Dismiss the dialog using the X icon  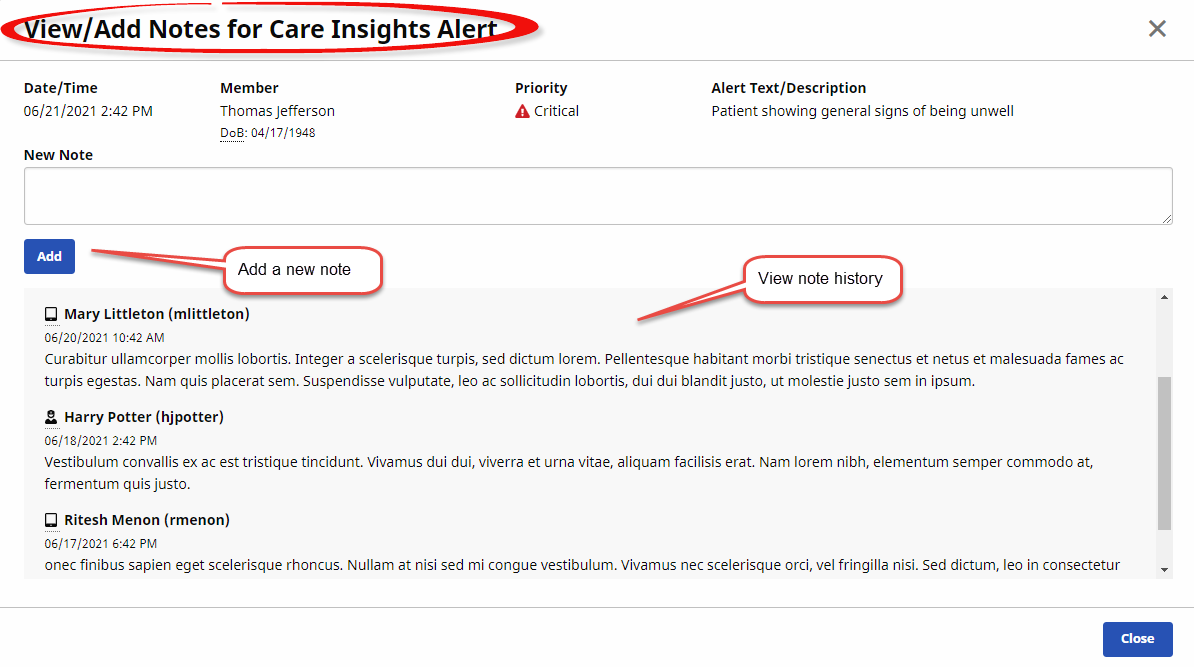1157,29
